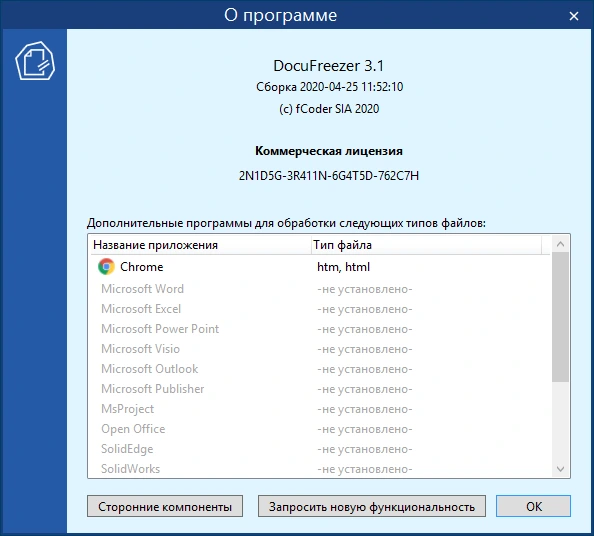
Task: Select the SolidWorks list entry
Action: [320, 469]
